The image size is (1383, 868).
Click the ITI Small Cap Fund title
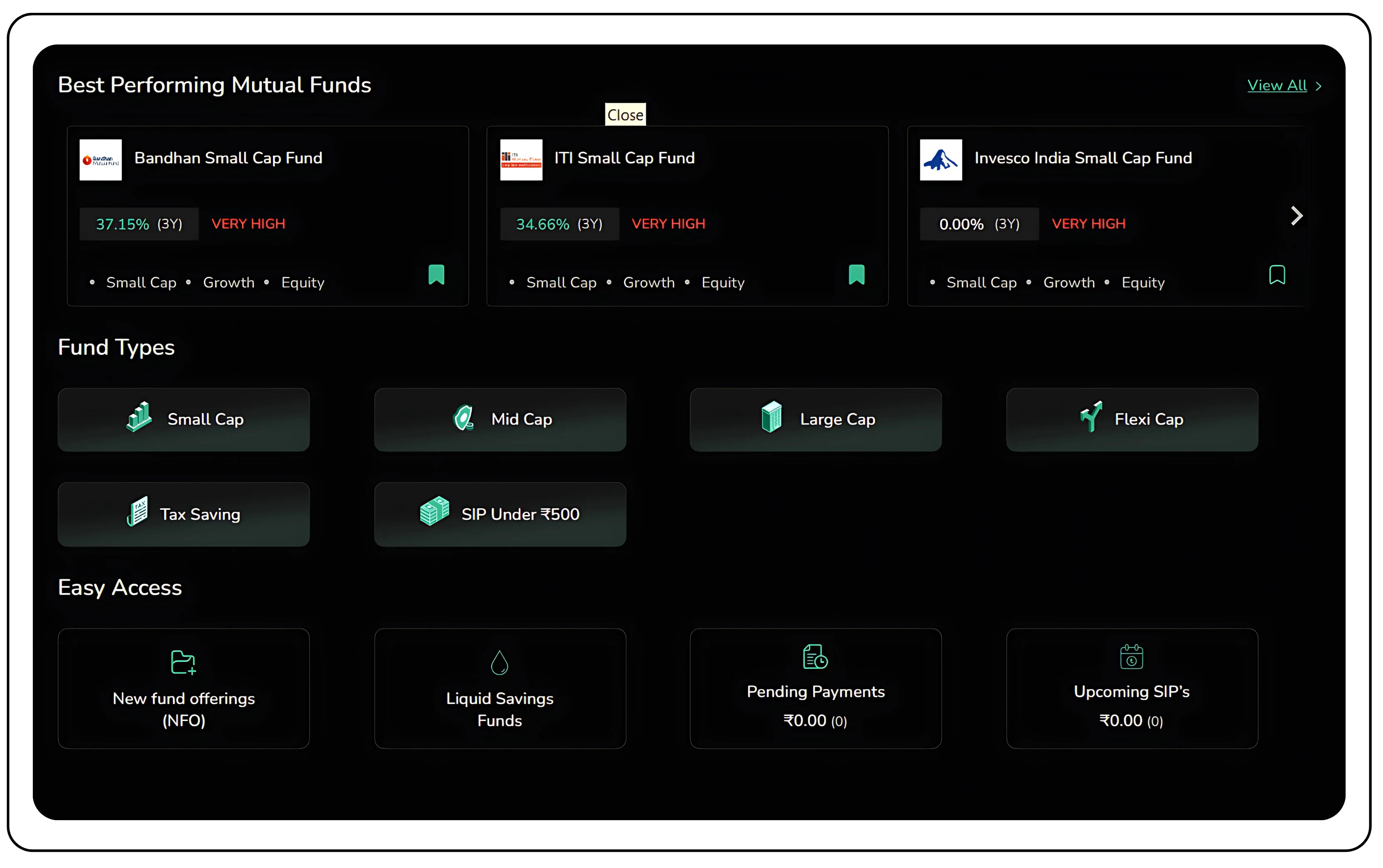pos(624,158)
